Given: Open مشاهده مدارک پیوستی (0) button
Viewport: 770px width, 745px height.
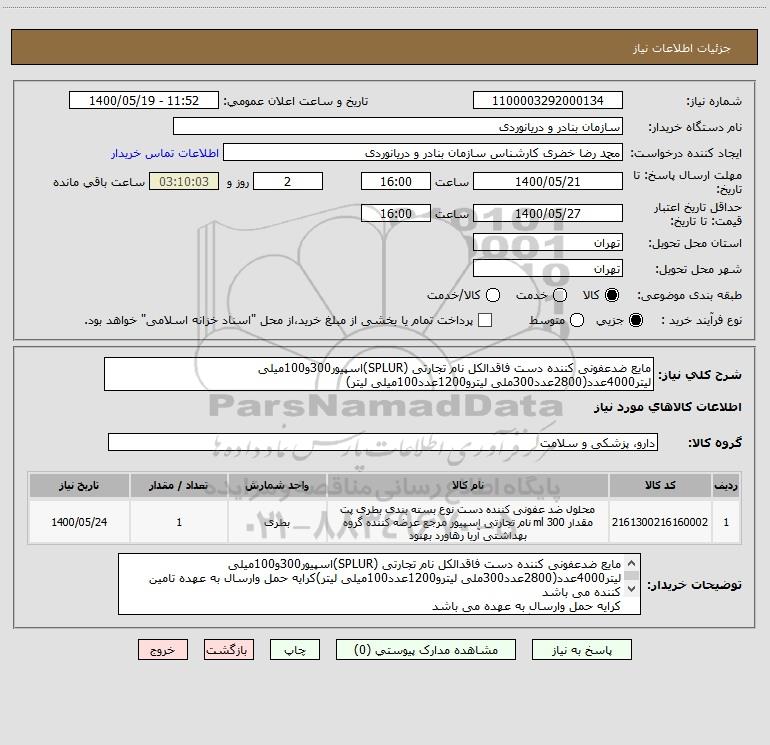Looking at the screenshot, I should pyautogui.click(x=426, y=650).
